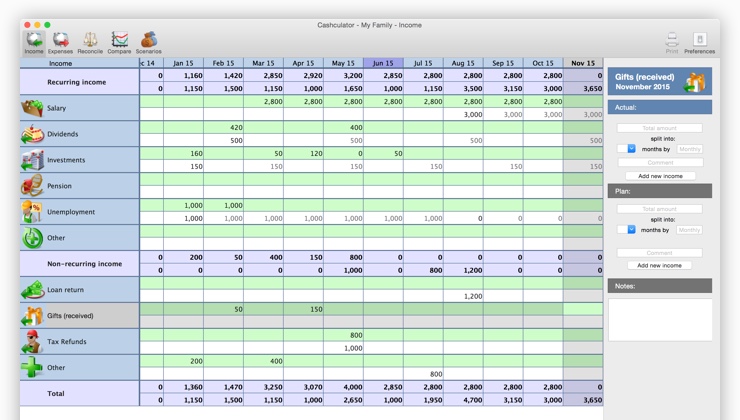Select the Dividends category row
This screenshot has width=740, height=420.
pos(80,134)
